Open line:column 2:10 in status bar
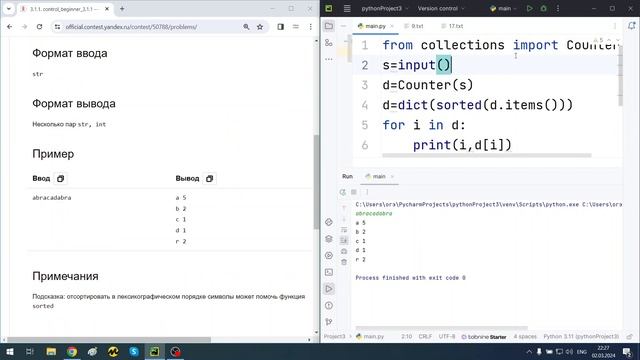 point(406,337)
